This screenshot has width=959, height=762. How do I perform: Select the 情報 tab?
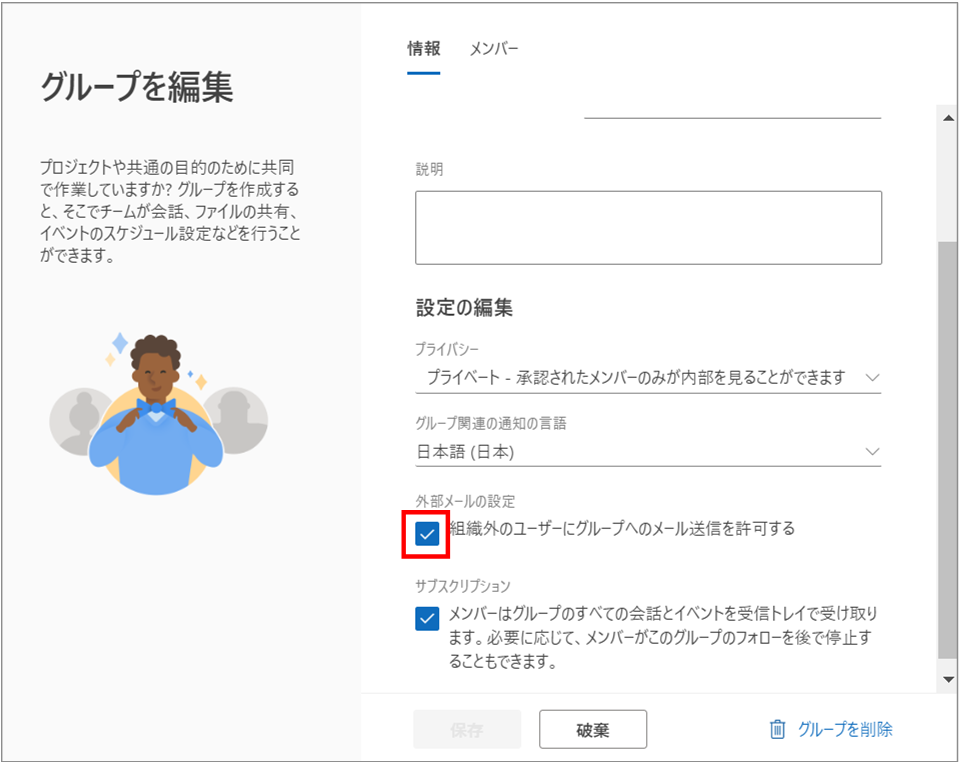(x=424, y=49)
